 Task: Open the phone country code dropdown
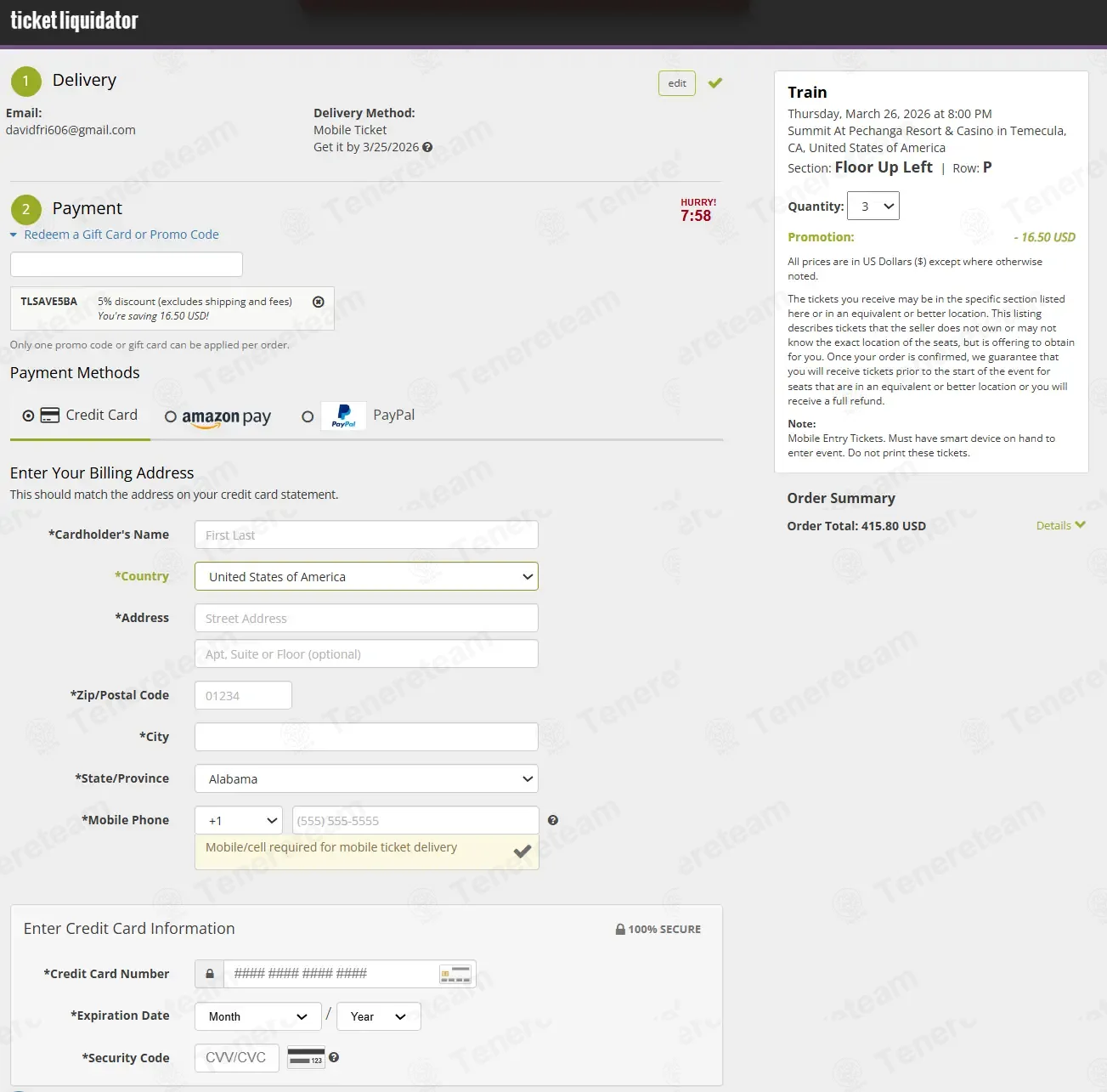239,820
